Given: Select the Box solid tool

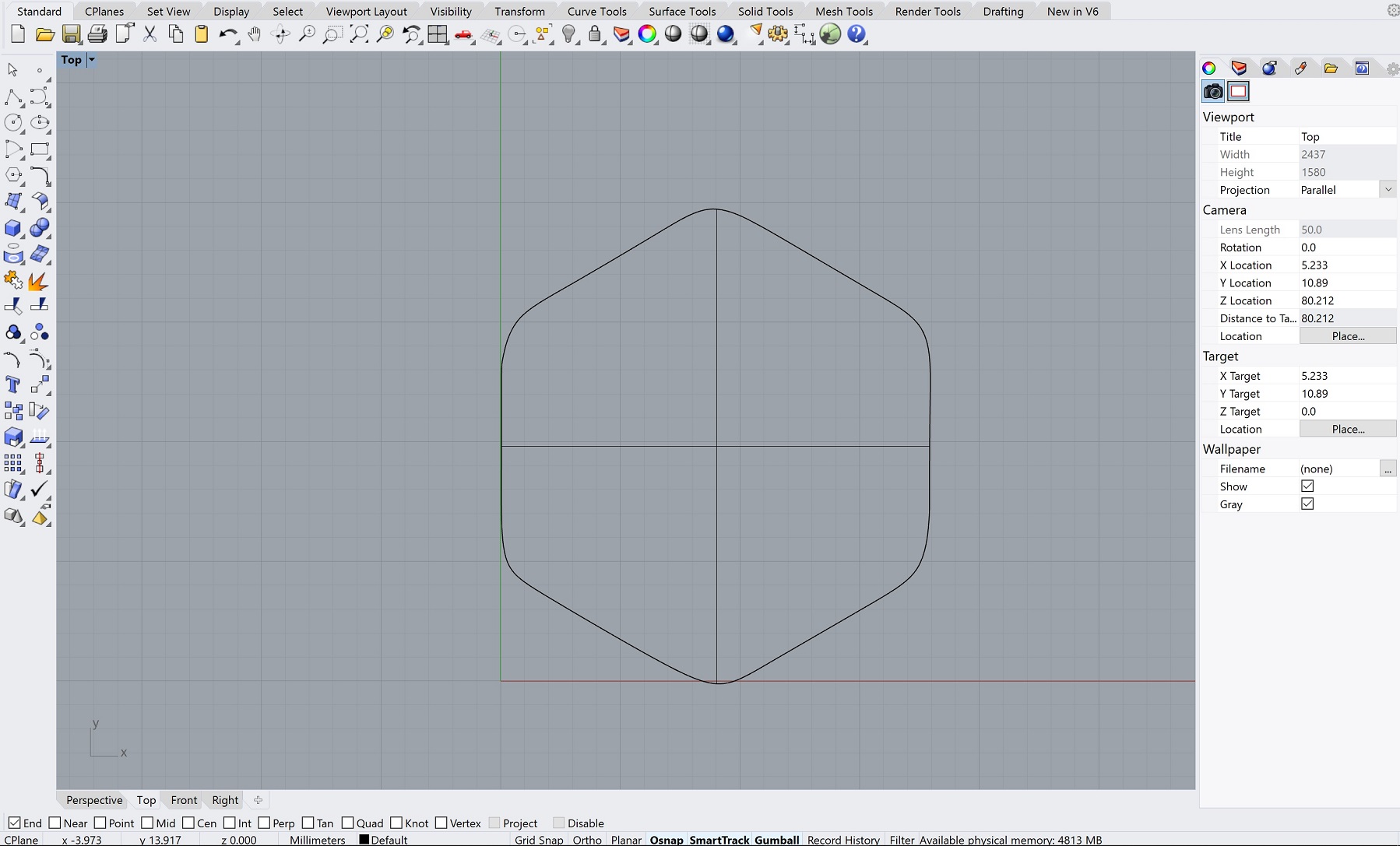Looking at the screenshot, I should click(13, 228).
